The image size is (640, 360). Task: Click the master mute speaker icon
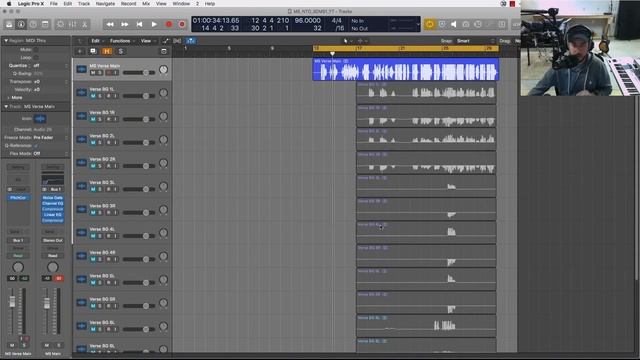coord(453,24)
